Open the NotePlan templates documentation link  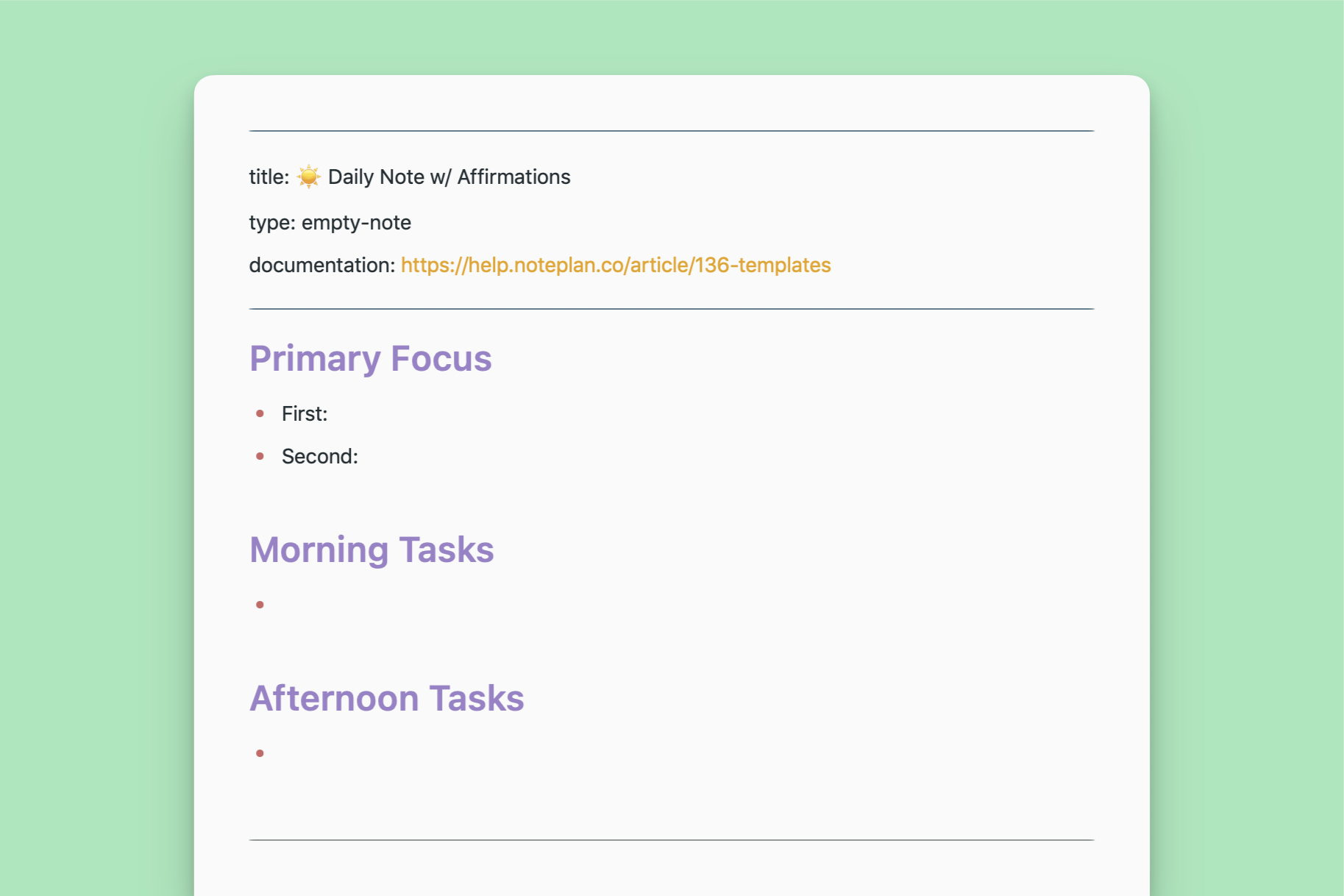tap(616, 266)
